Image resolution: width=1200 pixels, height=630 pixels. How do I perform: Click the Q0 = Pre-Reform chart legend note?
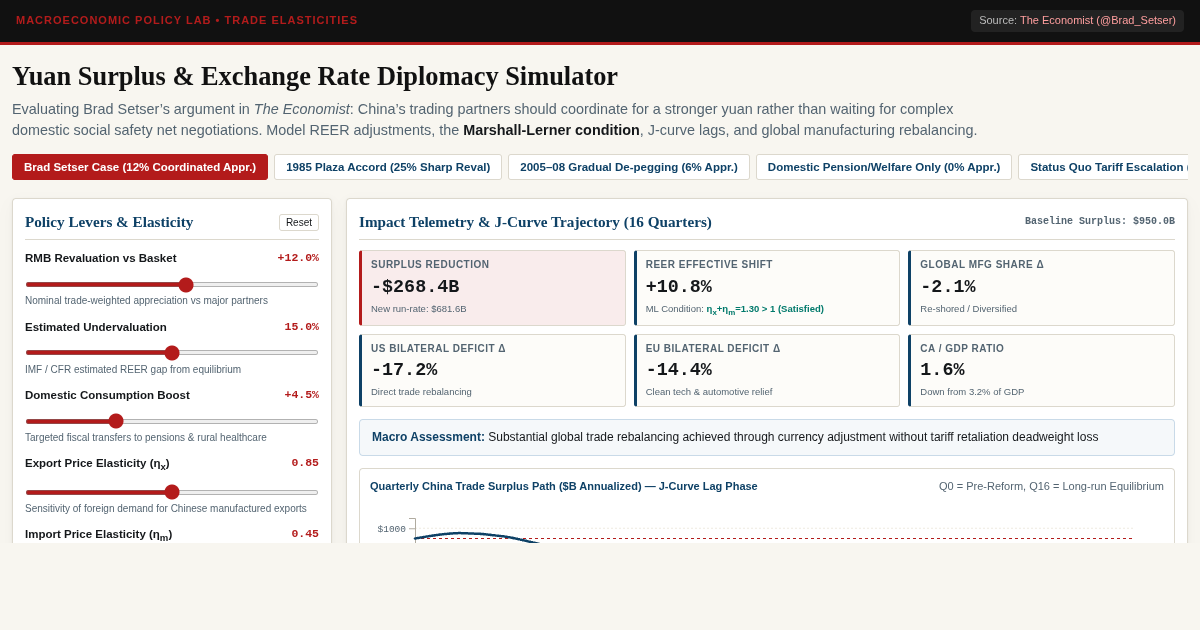pyautogui.click(x=1051, y=486)
